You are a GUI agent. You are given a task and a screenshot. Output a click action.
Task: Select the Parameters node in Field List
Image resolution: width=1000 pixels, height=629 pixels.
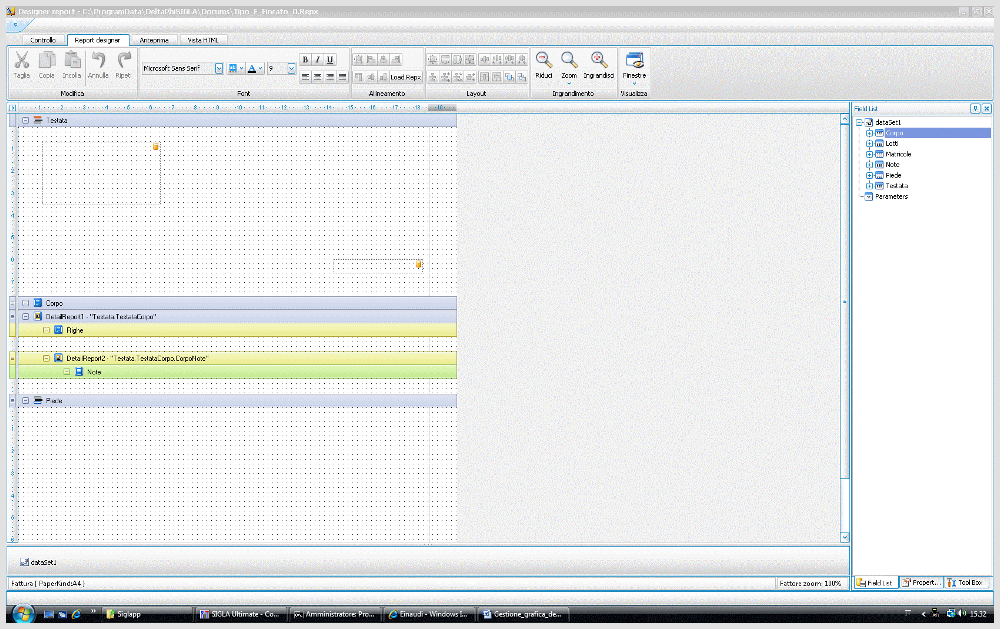(892, 197)
